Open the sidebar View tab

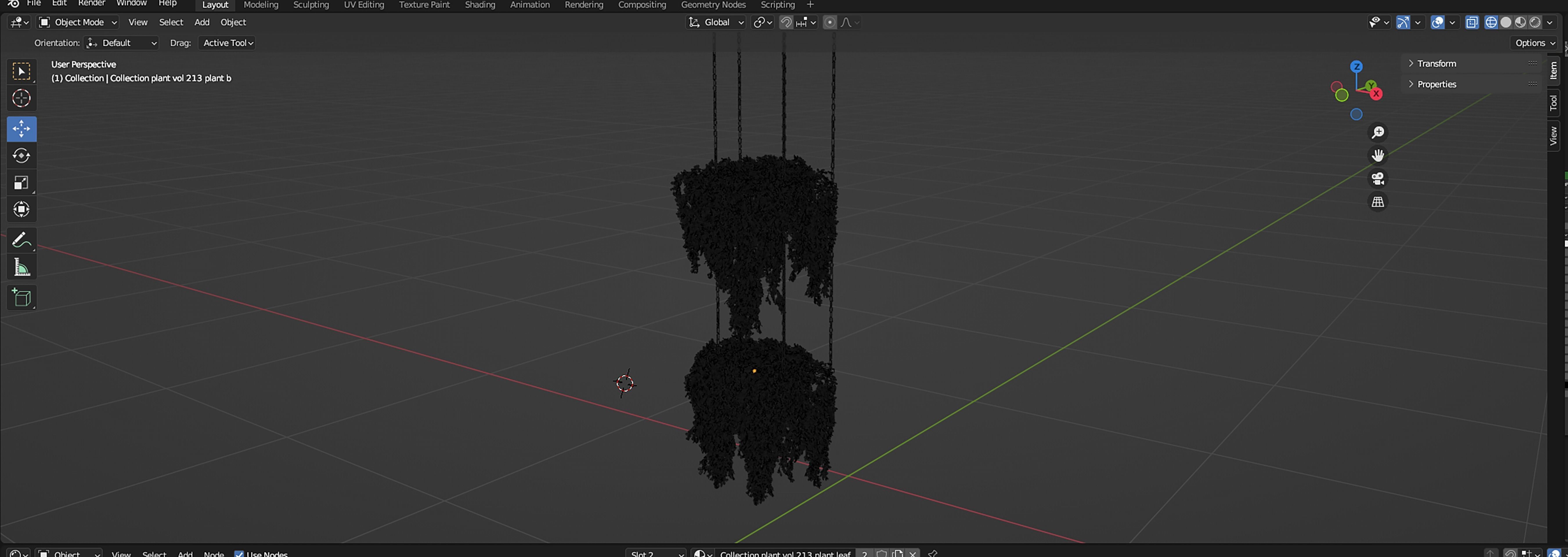pos(1553,136)
